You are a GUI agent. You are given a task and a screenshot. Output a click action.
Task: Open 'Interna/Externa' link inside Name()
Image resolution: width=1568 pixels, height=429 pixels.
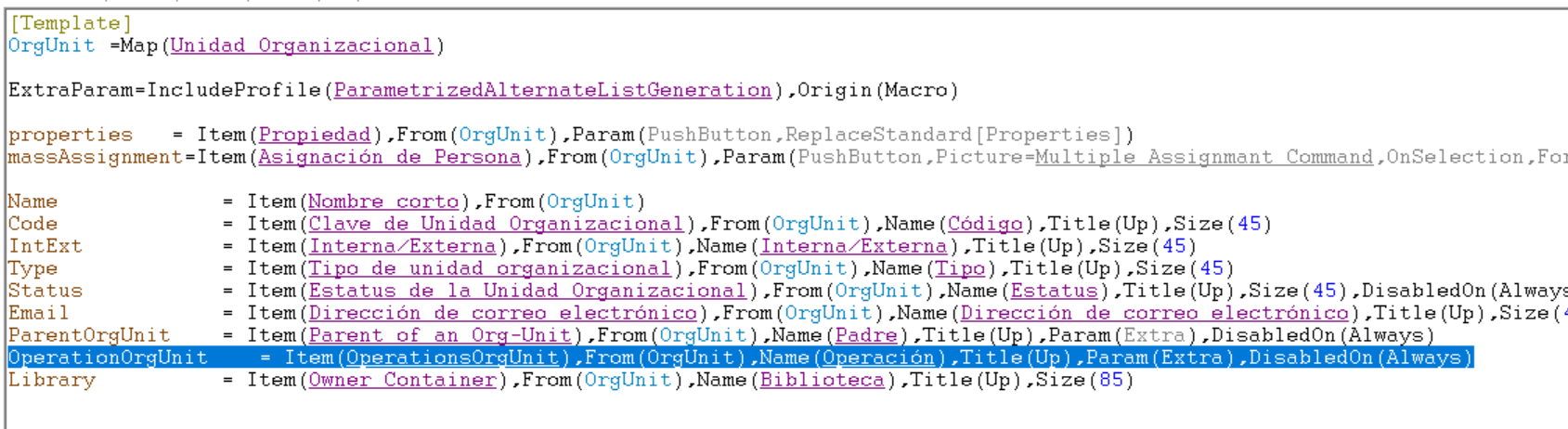(x=853, y=246)
